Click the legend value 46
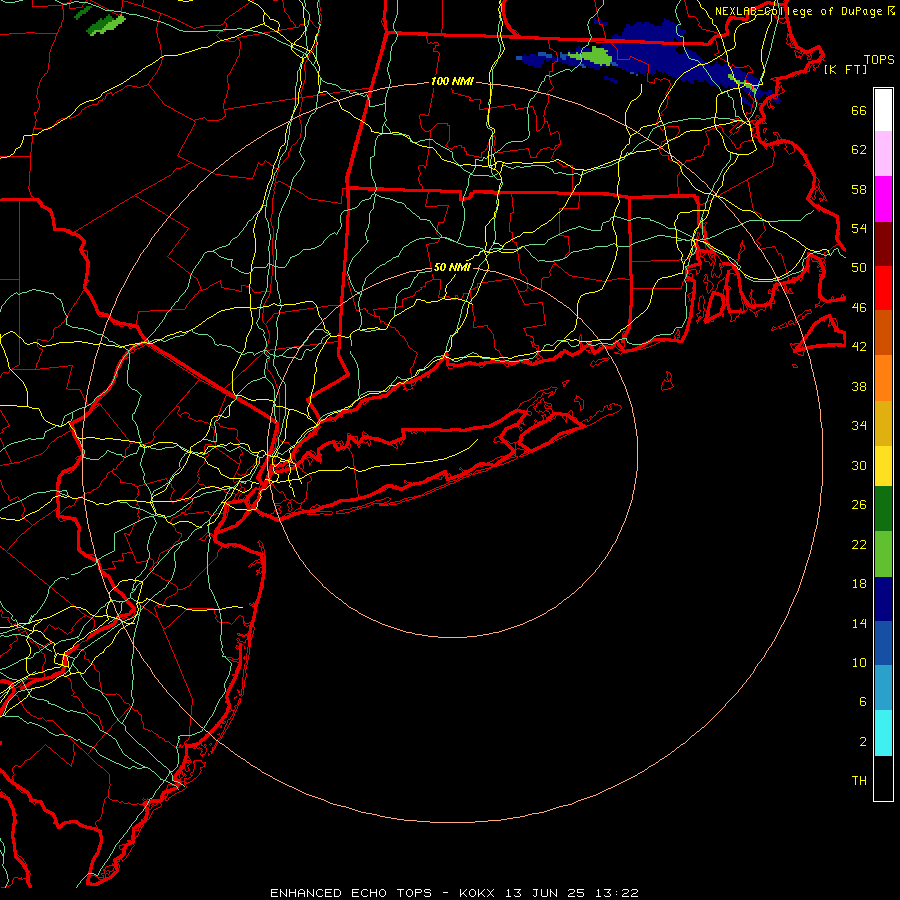900x900 pixels. coord(859,308)
